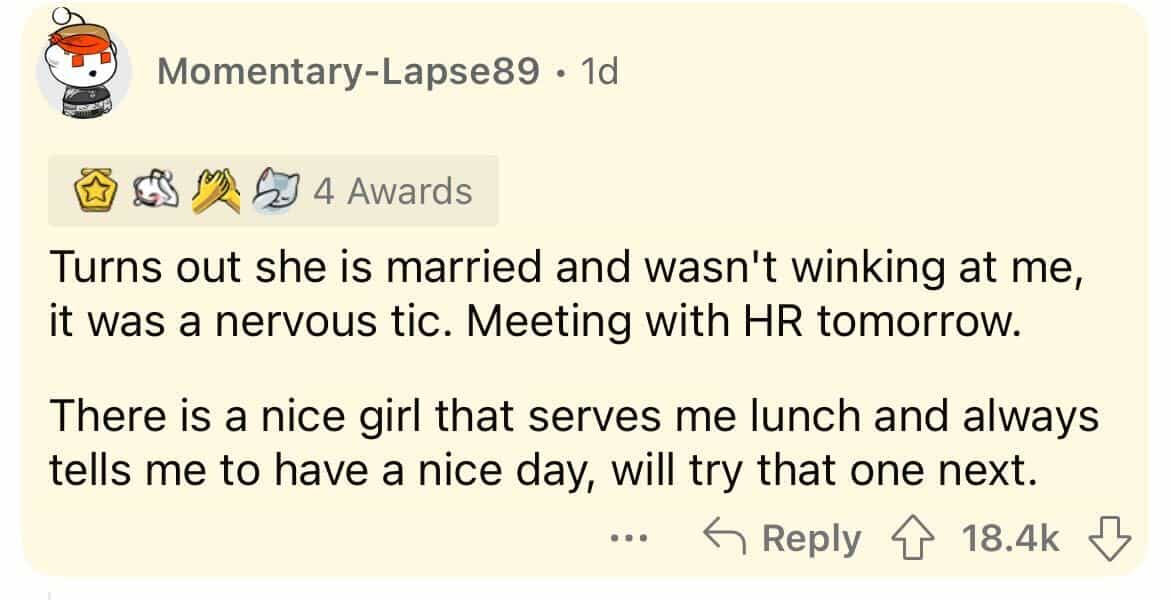The width and height of the screenshot is (1170, 600).
Task: Open the Momentary-Lapse89 username profile link
Action: click(348, 71)
